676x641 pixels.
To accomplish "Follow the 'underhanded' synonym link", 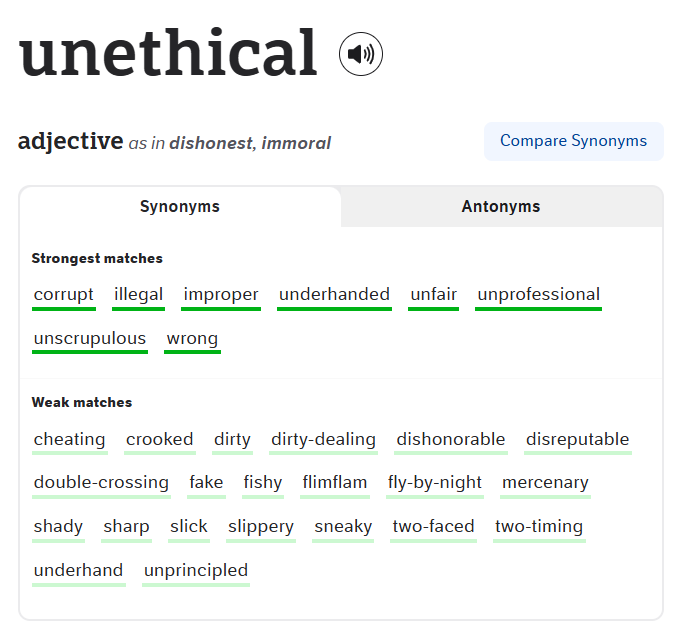I will 334,295.
